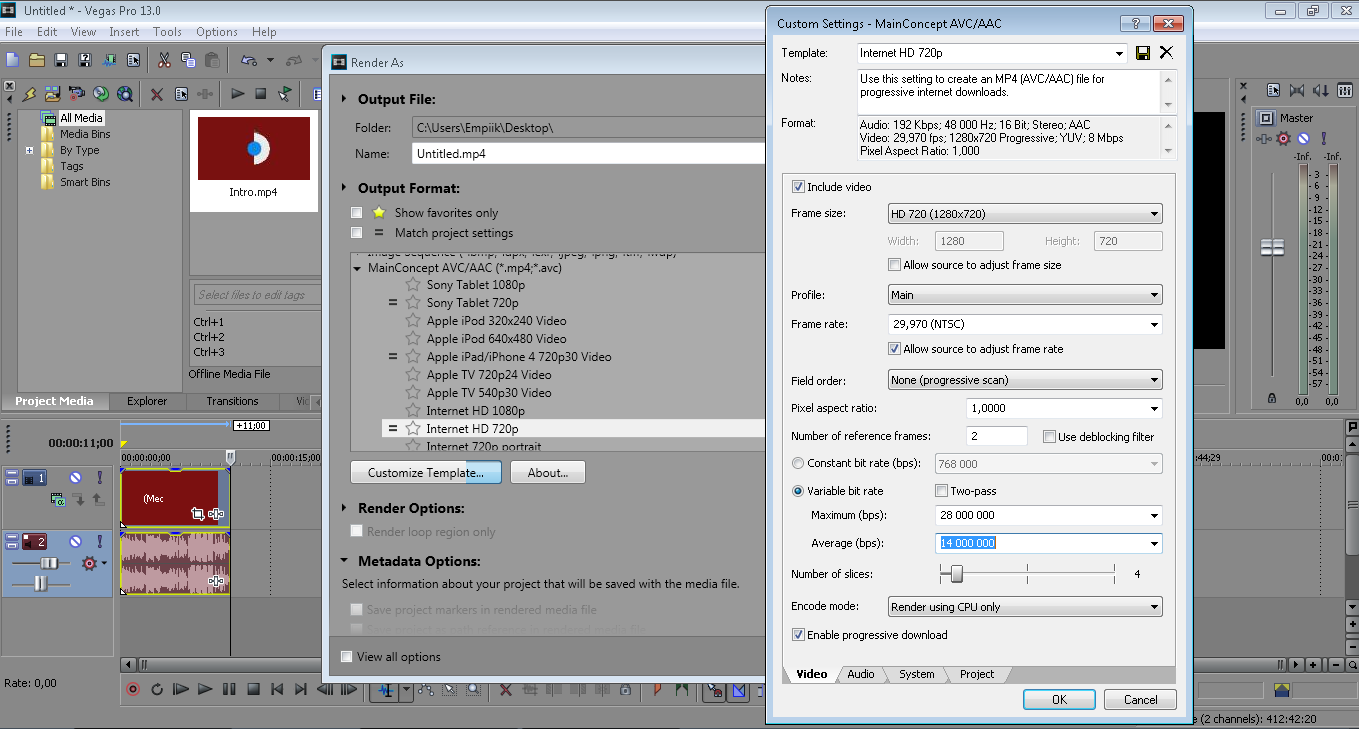Star the Internet HD 1080p template

click(x=412, y=411)
